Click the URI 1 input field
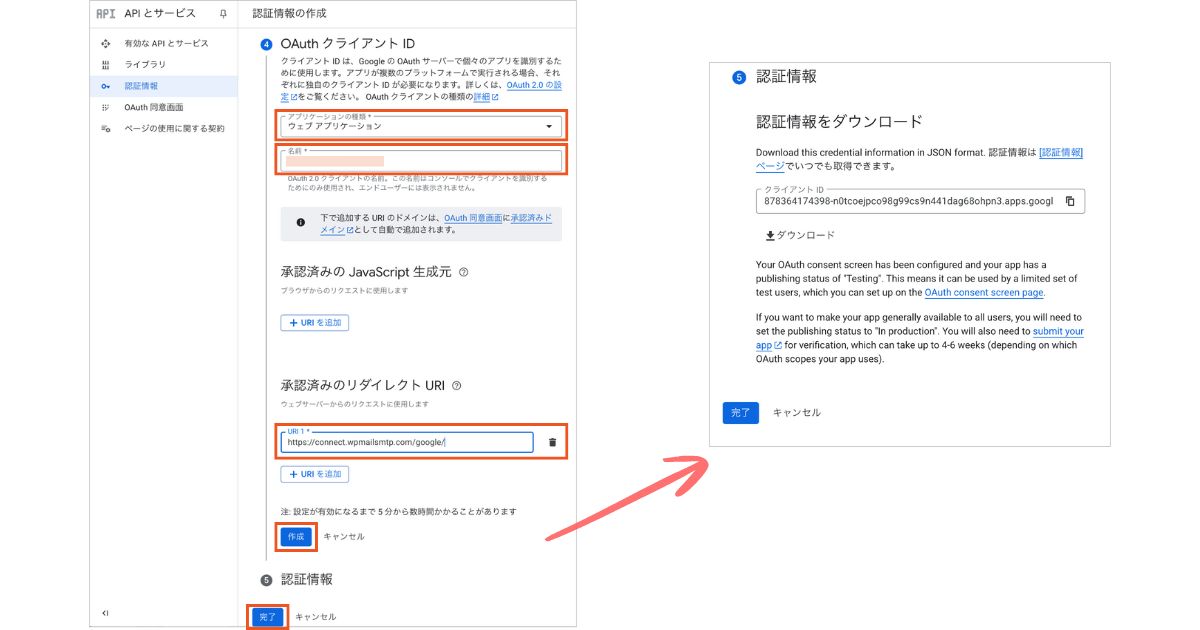The image size is (1200, 630). (406, 442)
